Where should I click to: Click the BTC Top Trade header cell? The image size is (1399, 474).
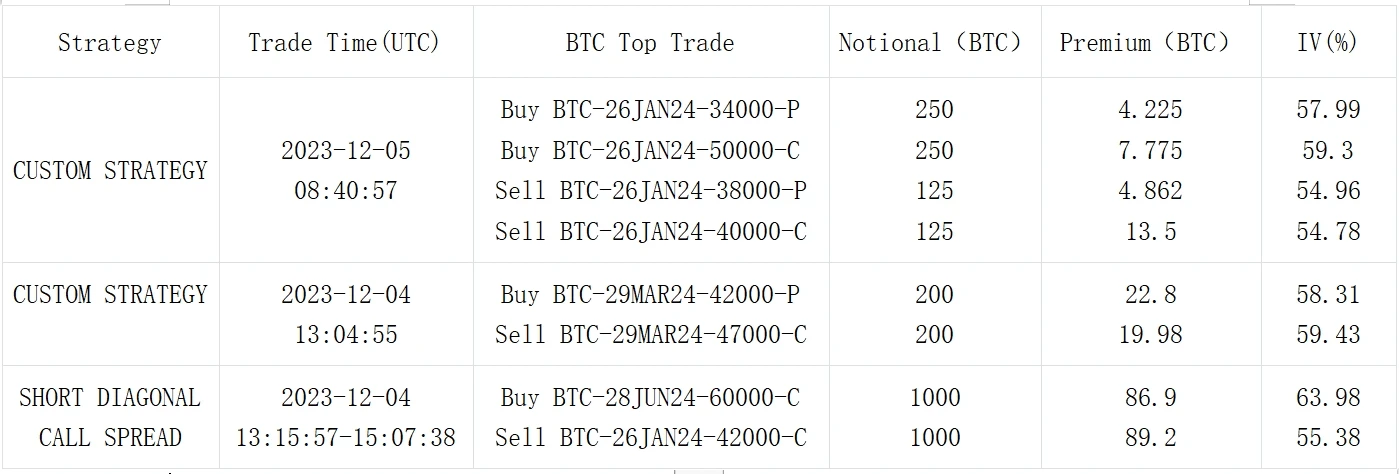click(x=649, y=43)
